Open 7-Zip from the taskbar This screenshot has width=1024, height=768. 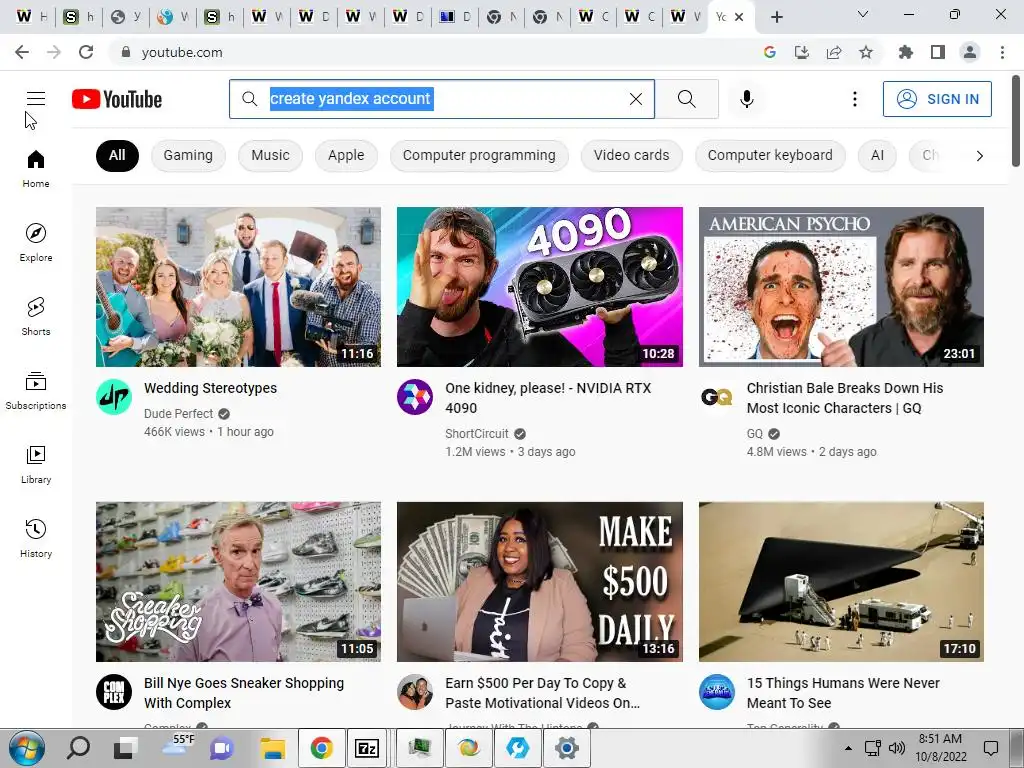[x=367, y=748]
